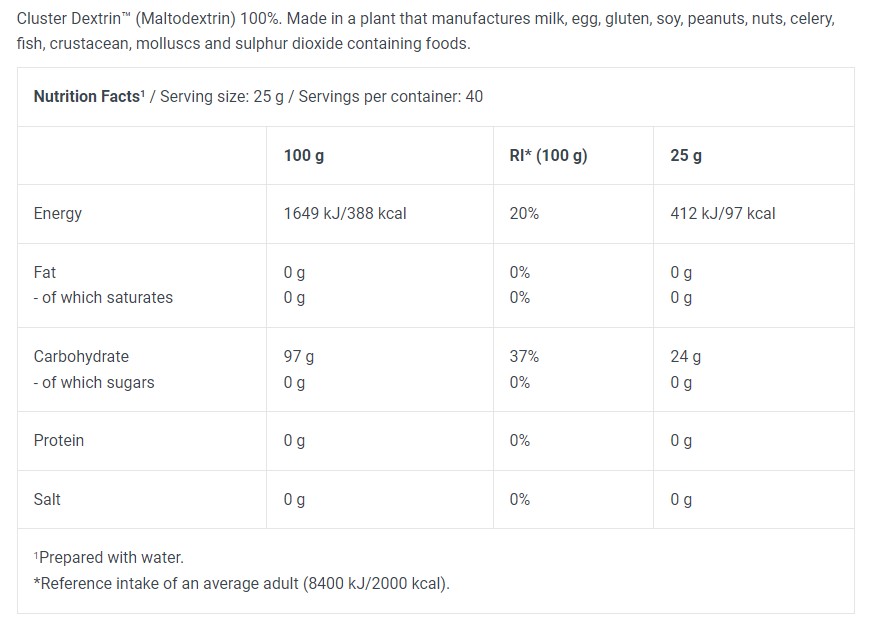This screenshot has height=629, width=869.
Task: Select the Carbohydrate row label
Action: click(81, 356)
